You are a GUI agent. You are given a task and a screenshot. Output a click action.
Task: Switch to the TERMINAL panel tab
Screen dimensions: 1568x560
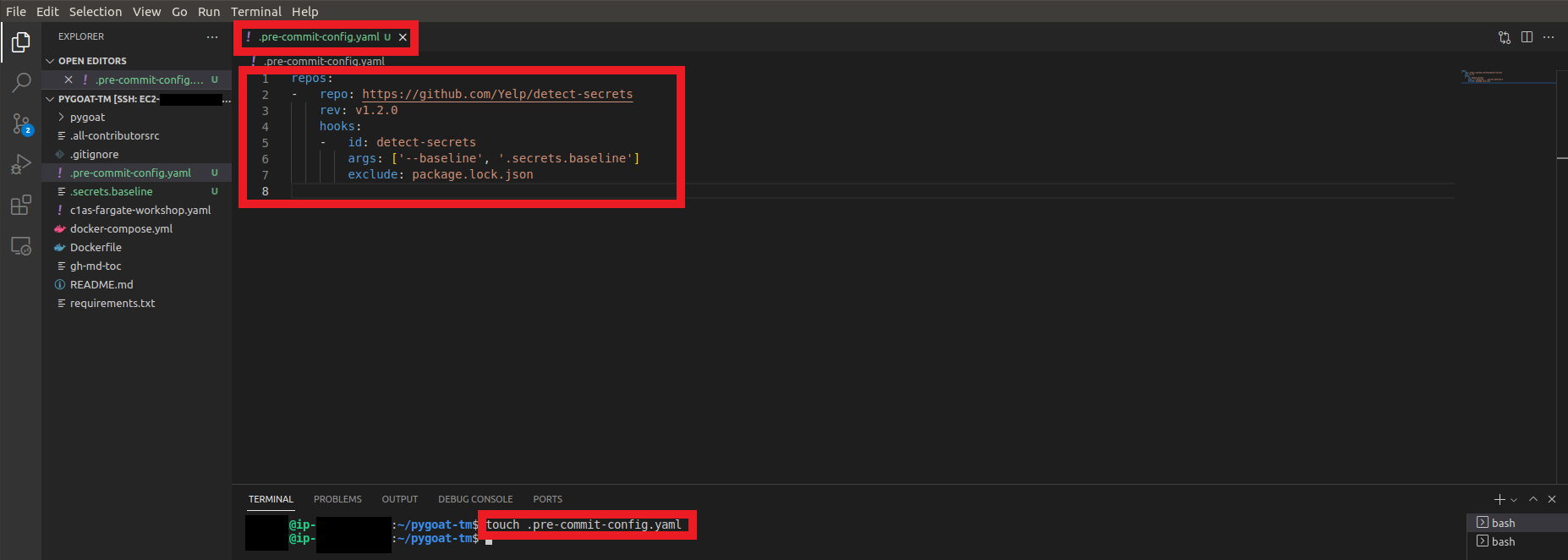pyautogui.click(x=271, y=499)
